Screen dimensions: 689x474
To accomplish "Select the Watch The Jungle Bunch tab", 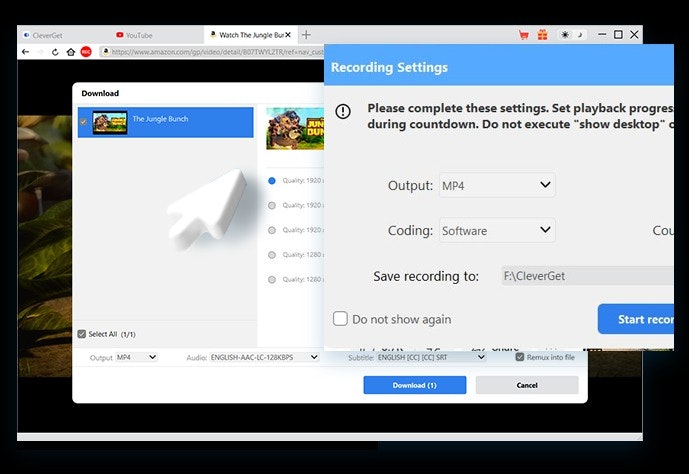I will [x=251, y=35].
